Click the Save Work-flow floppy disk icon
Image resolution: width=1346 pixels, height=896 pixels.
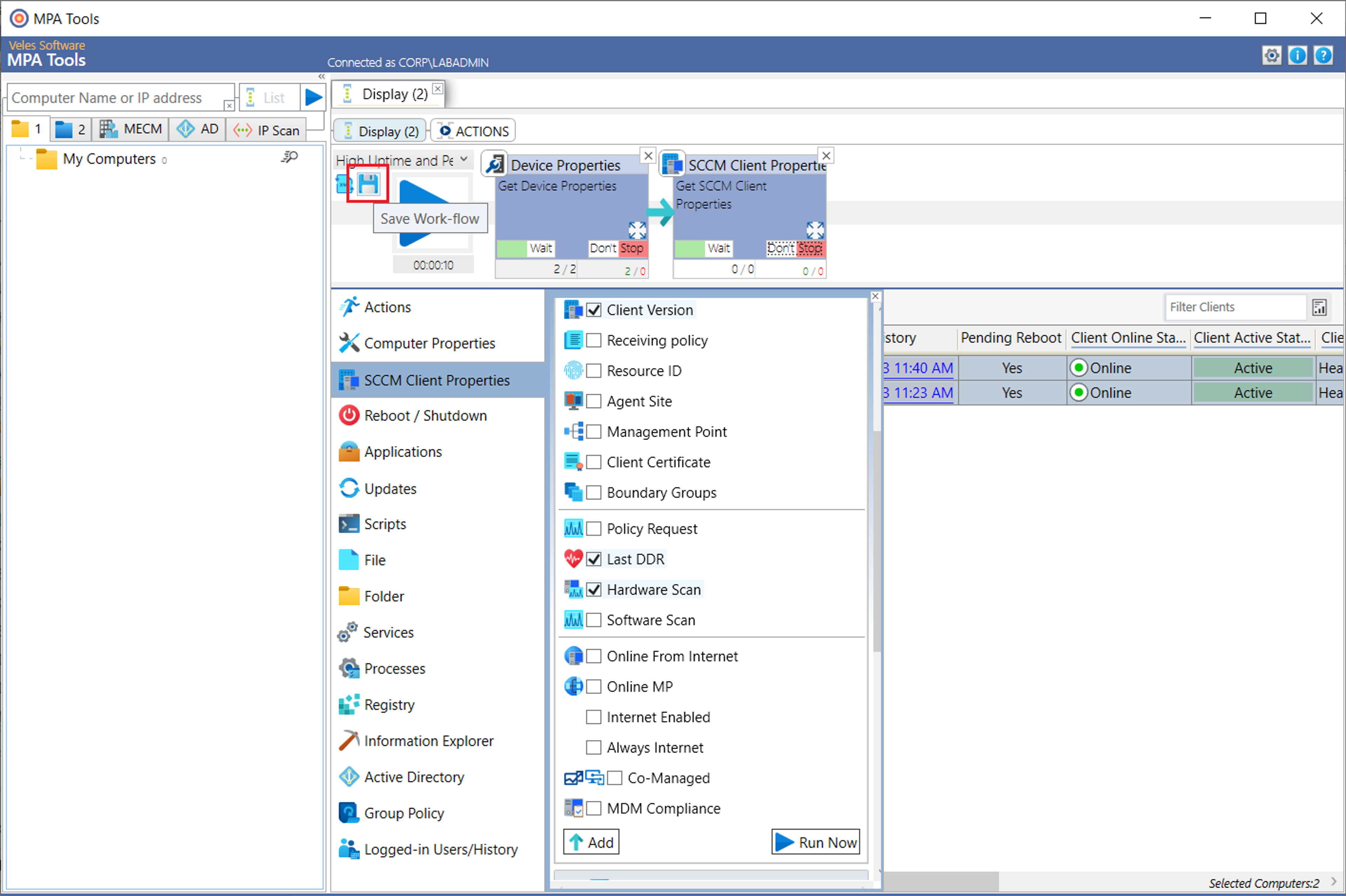coord(368,184)
